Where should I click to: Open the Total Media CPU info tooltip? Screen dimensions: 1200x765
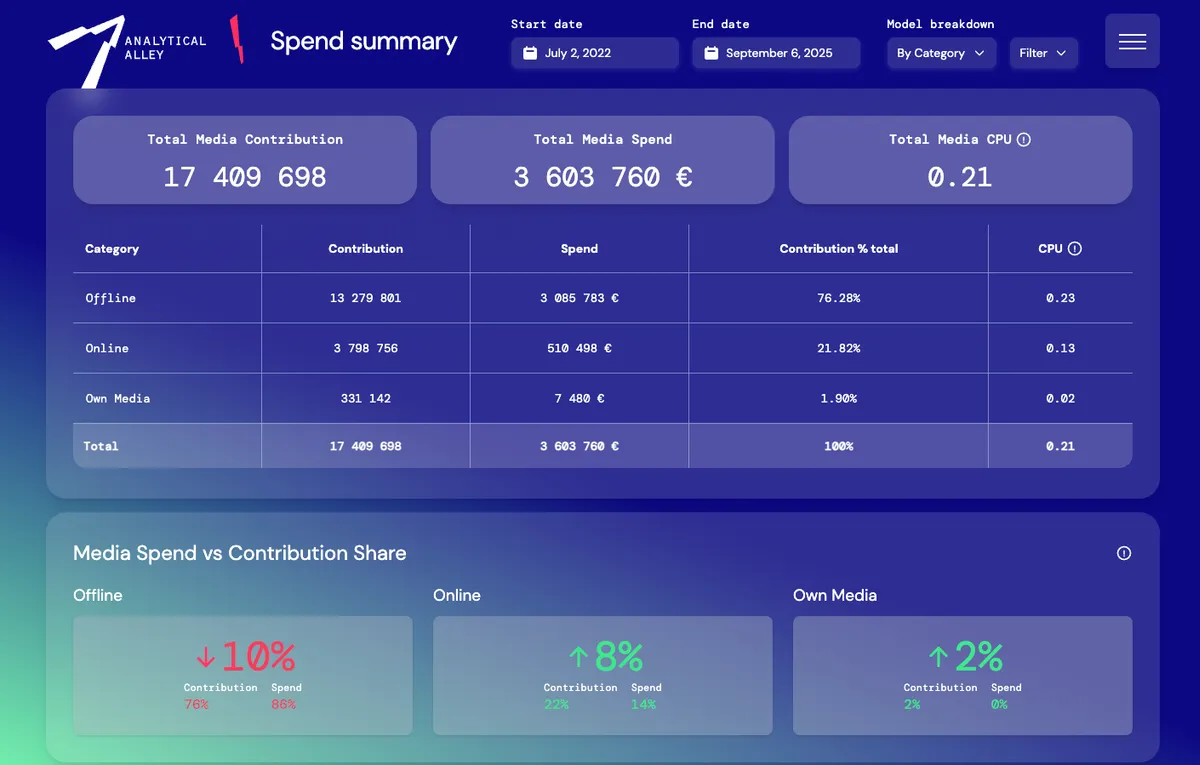click(1023, 140)
